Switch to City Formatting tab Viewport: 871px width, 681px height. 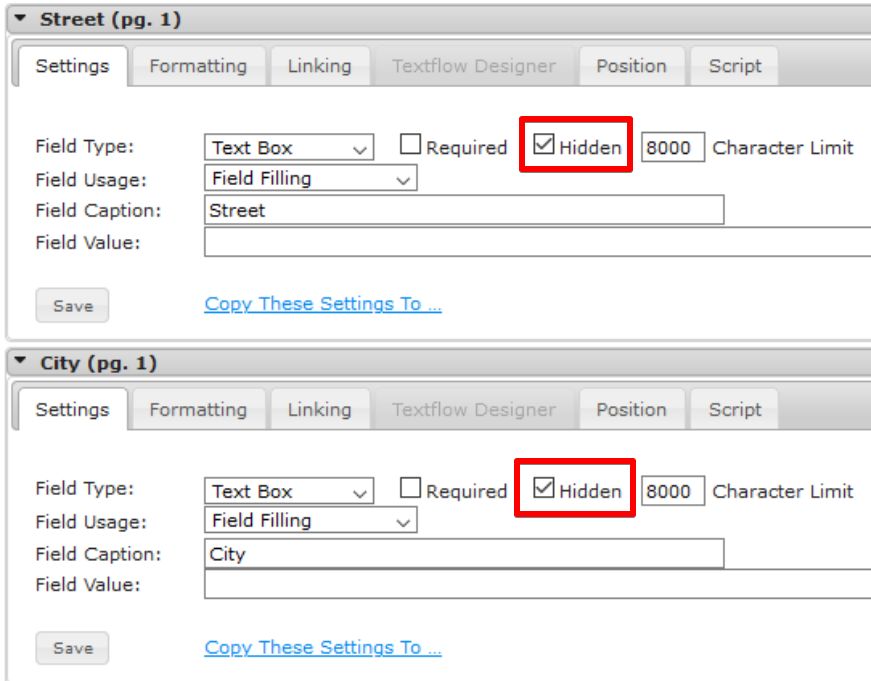(198, 410)
